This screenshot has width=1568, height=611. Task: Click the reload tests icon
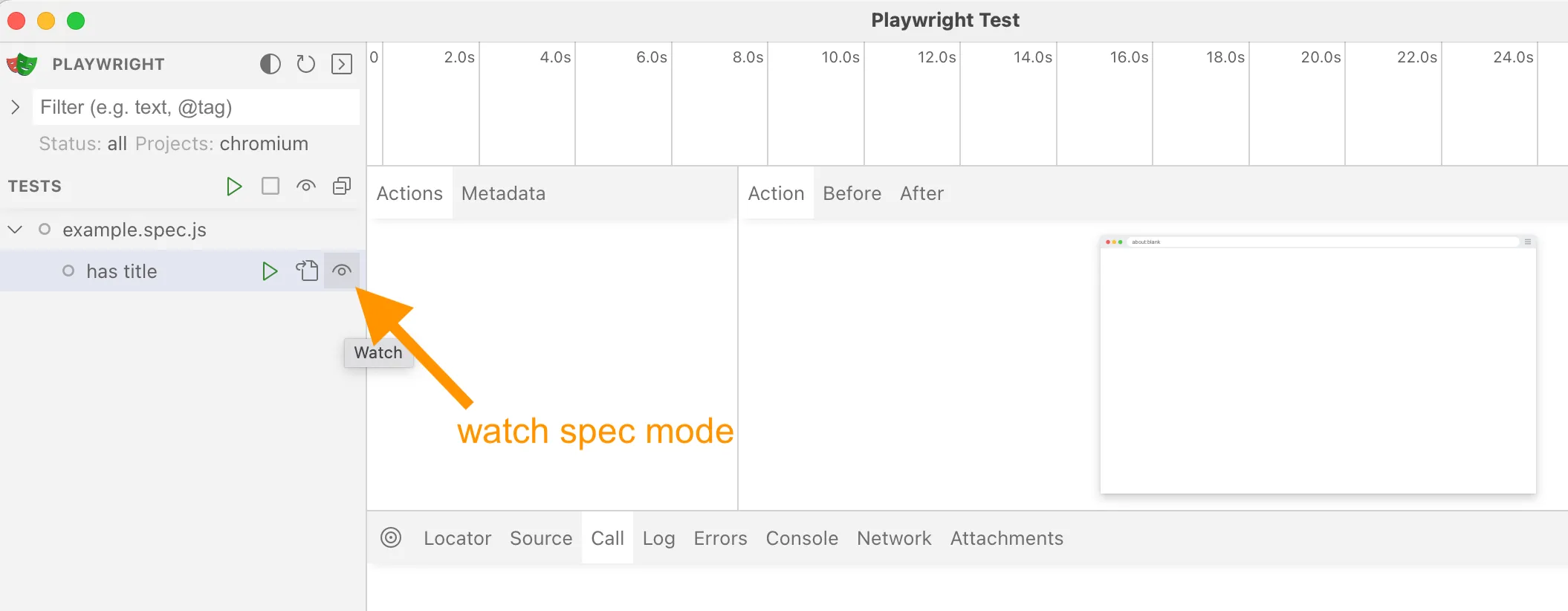306,65
